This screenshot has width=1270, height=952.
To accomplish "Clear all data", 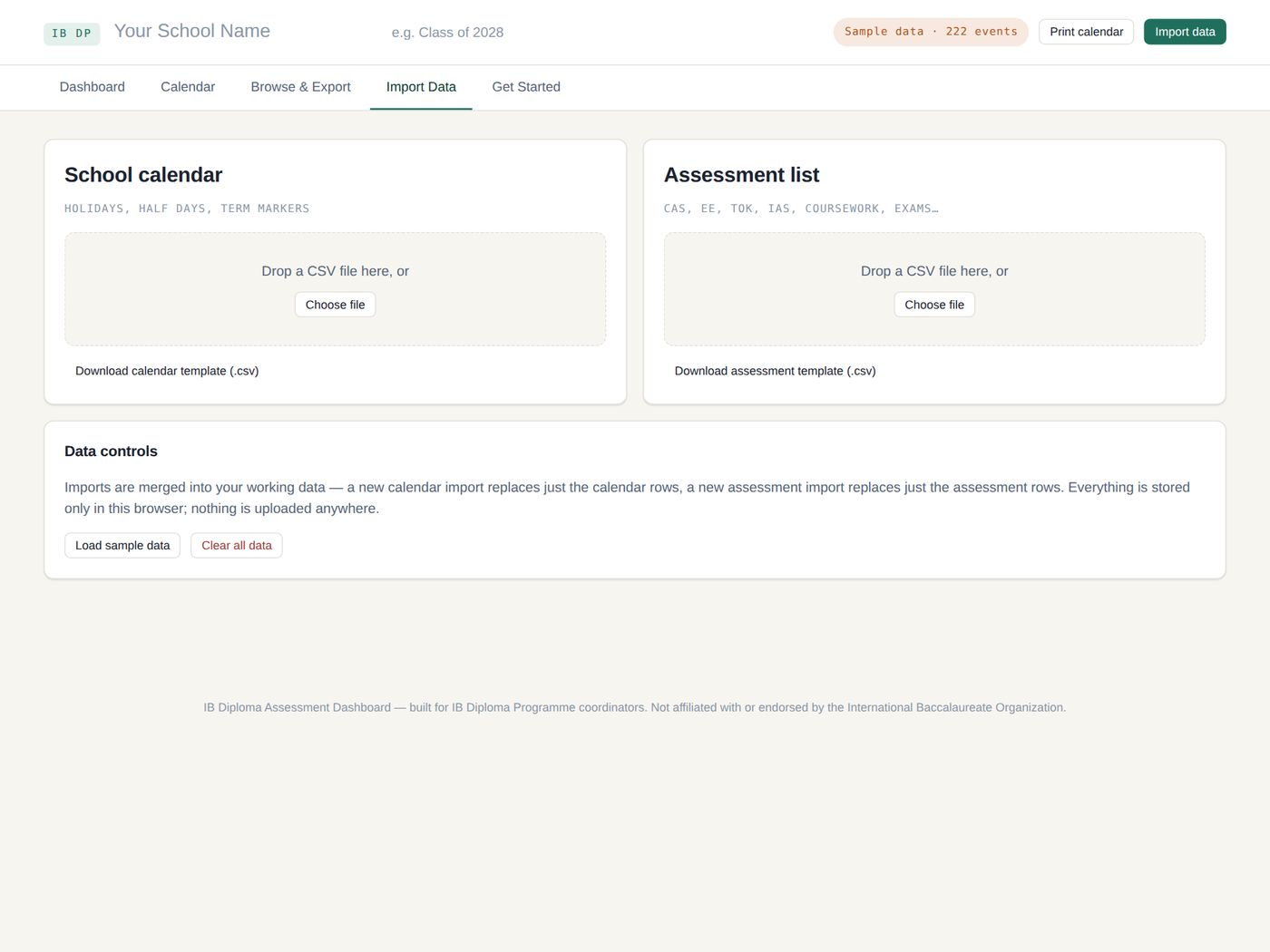I will (x=237, y=546).
